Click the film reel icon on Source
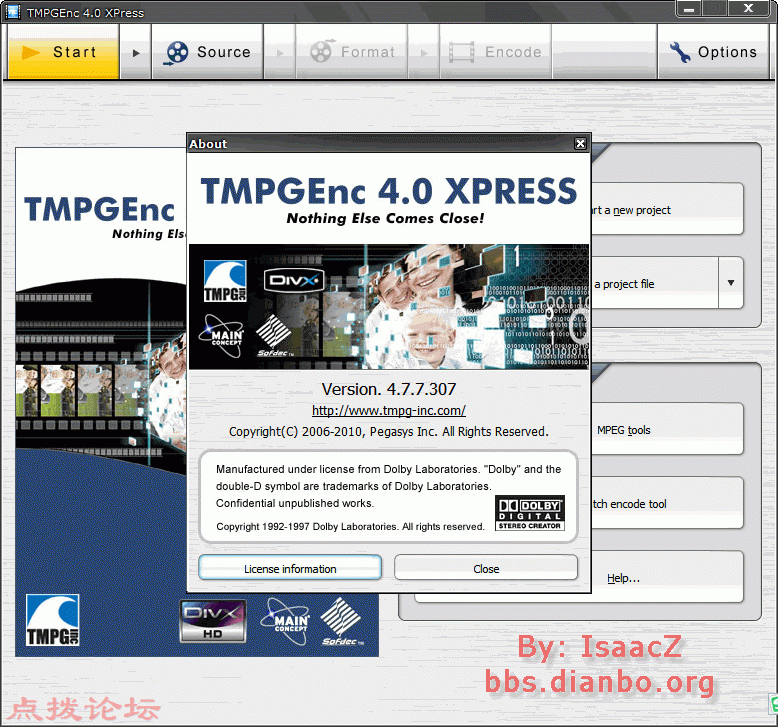 tap(176, 53)
